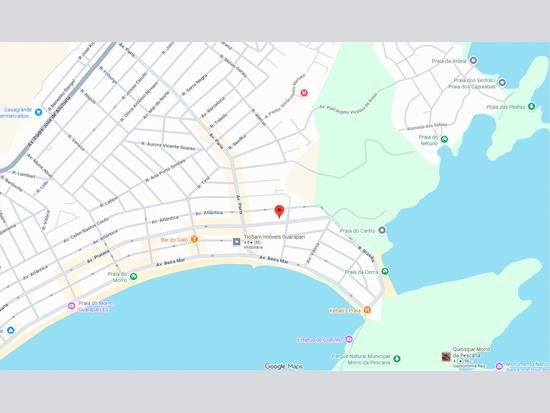The image size is (550, 413).
Task: Open the Quiosque Morro da Pescaria thumbnail
Action: pyautogui.click(x=446, y=357)
